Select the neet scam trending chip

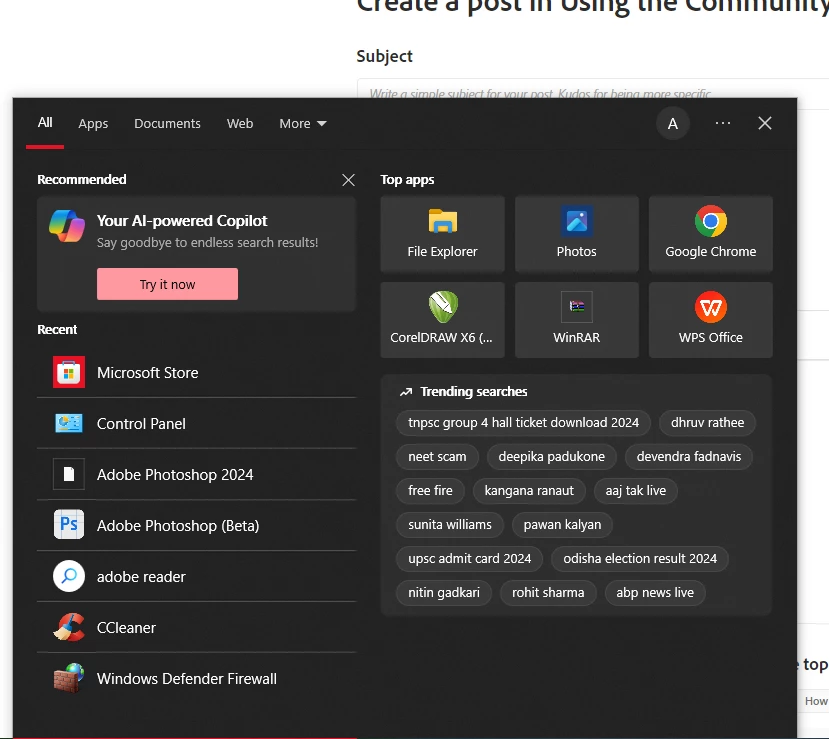[437, 456]
